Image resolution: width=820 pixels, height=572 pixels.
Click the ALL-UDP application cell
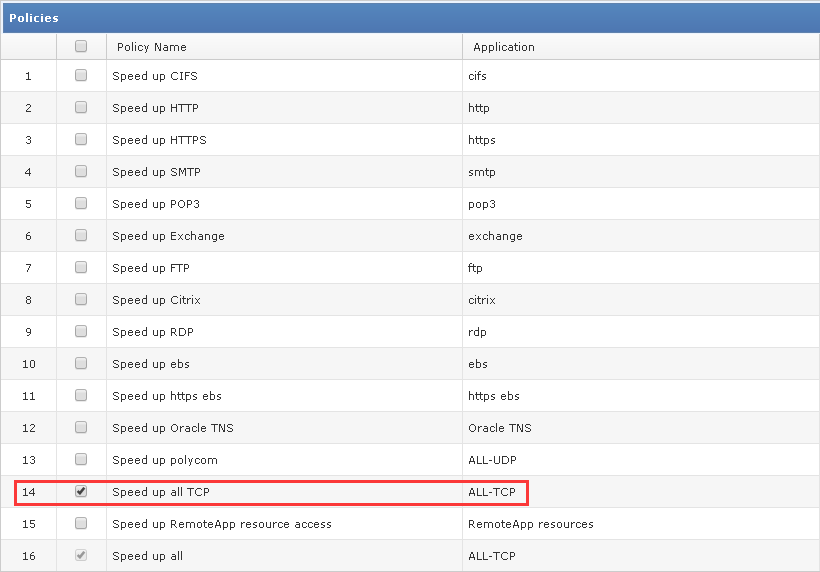point(494,460)
